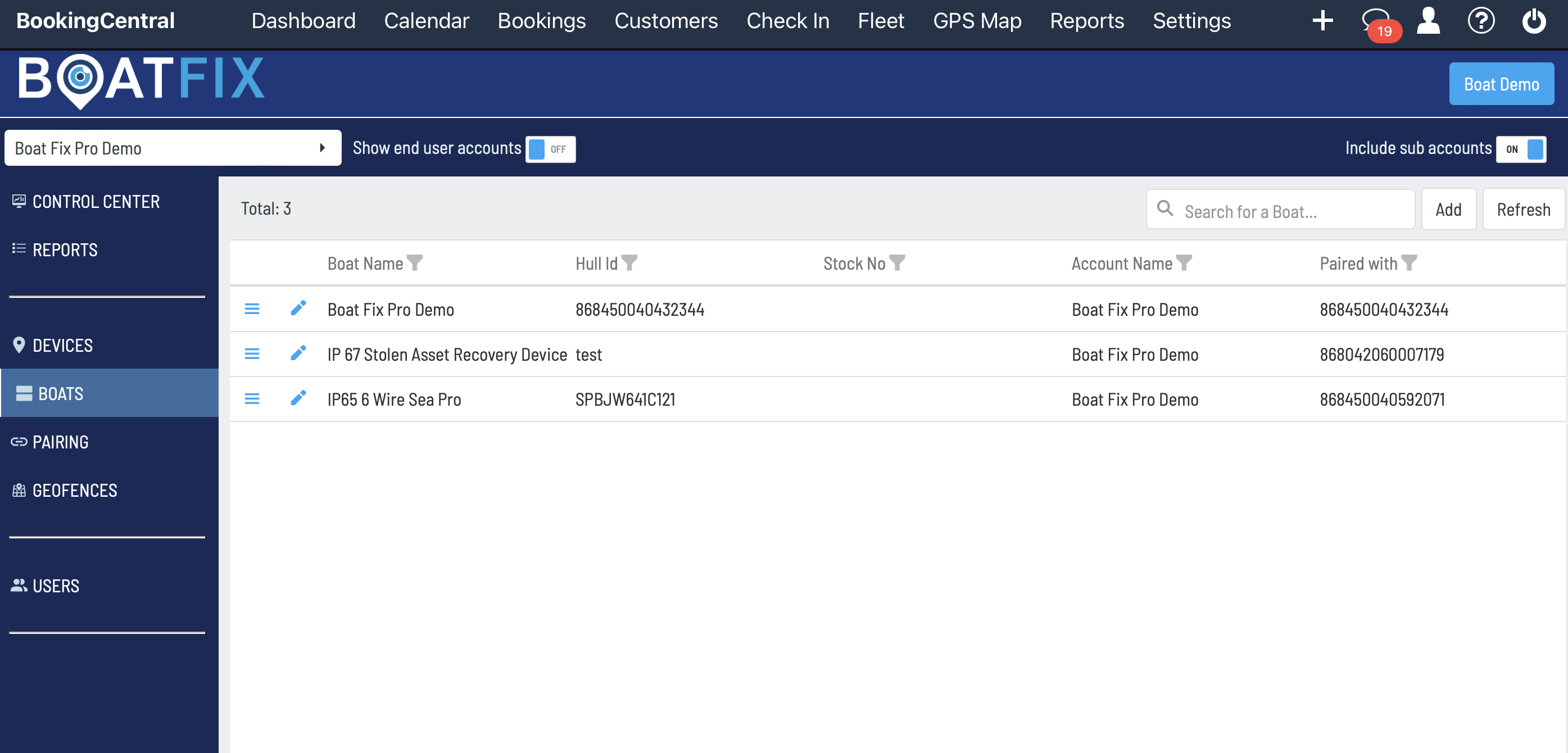Edit Boat Fix Pro Demo boat pencil
The width and height of the screenshot is (1568, 753).
pos(298,308)
